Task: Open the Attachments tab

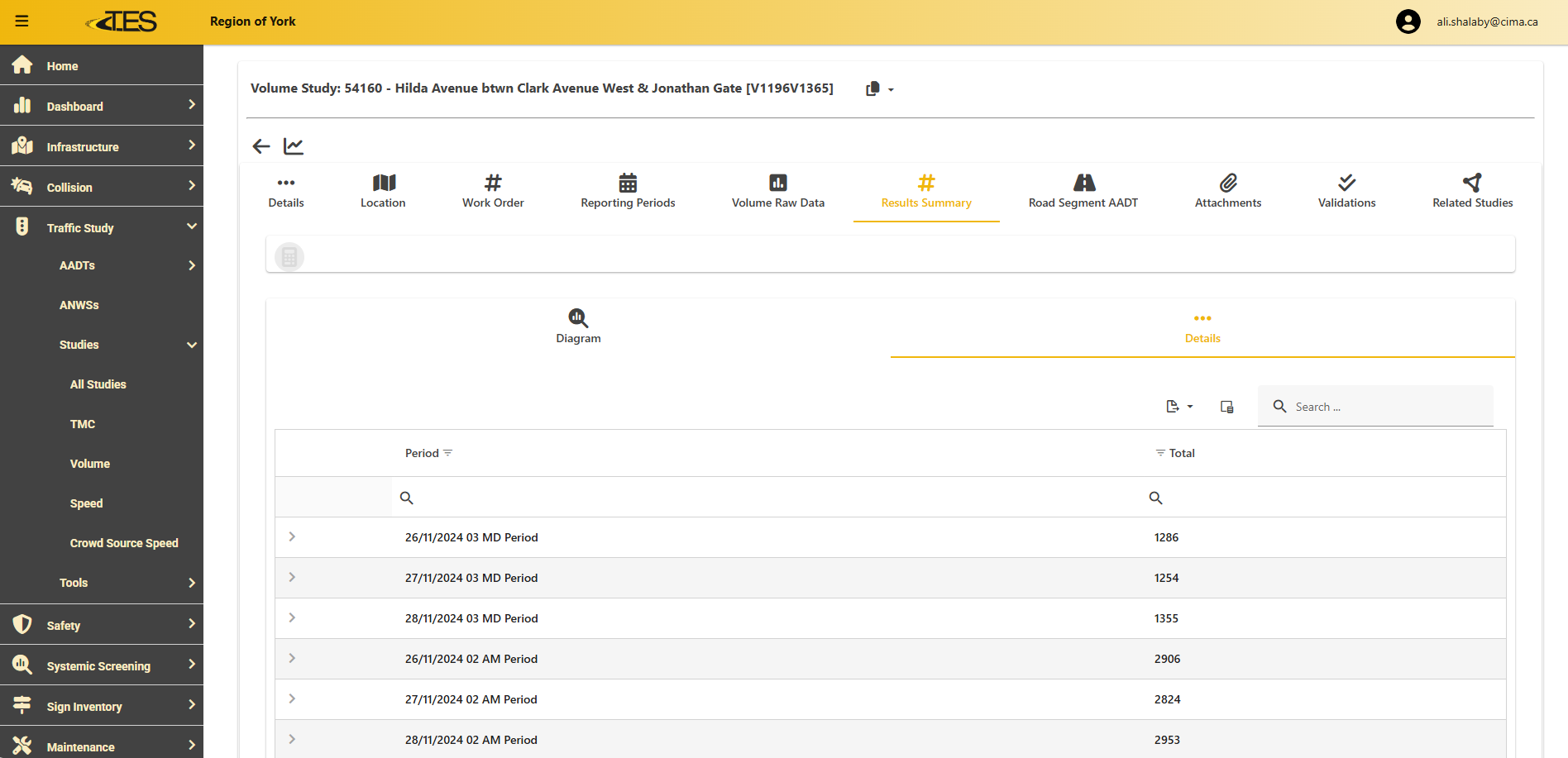Action: pyautogui.click(x=1227, y=192)
